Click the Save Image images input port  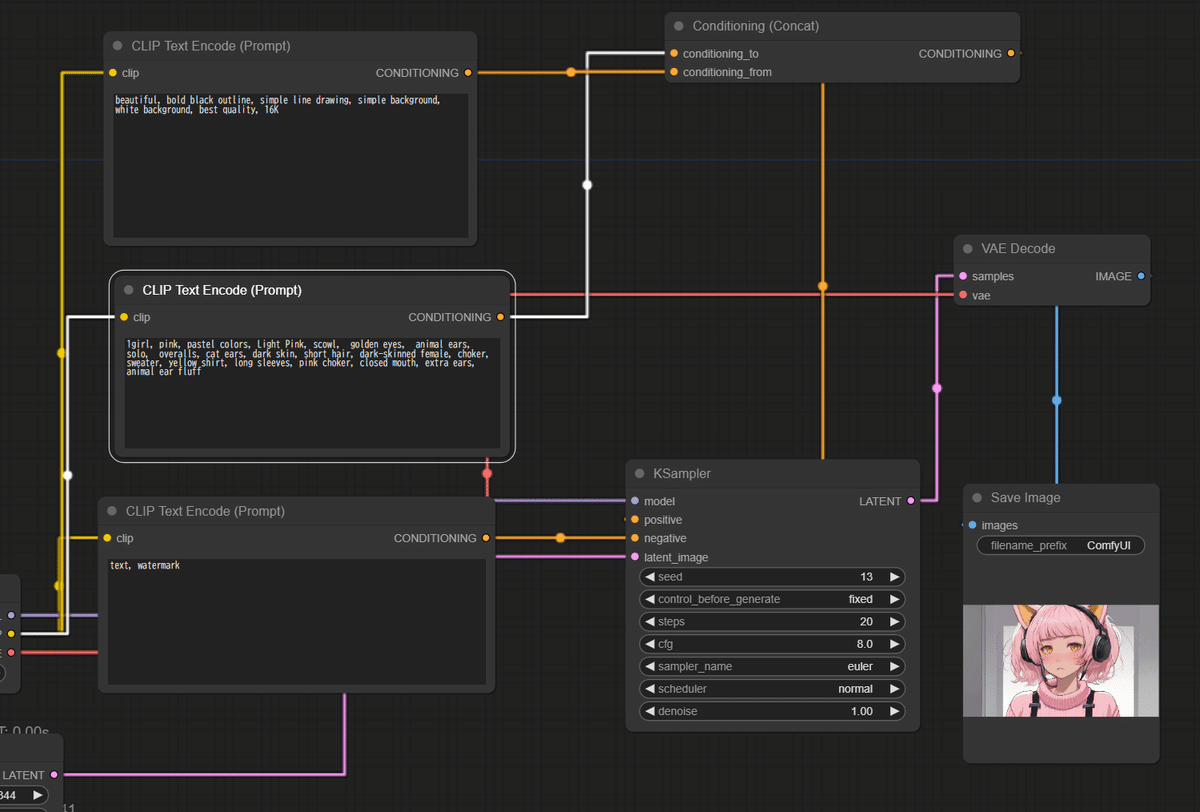pyautogui.click(x=973, y=525)
